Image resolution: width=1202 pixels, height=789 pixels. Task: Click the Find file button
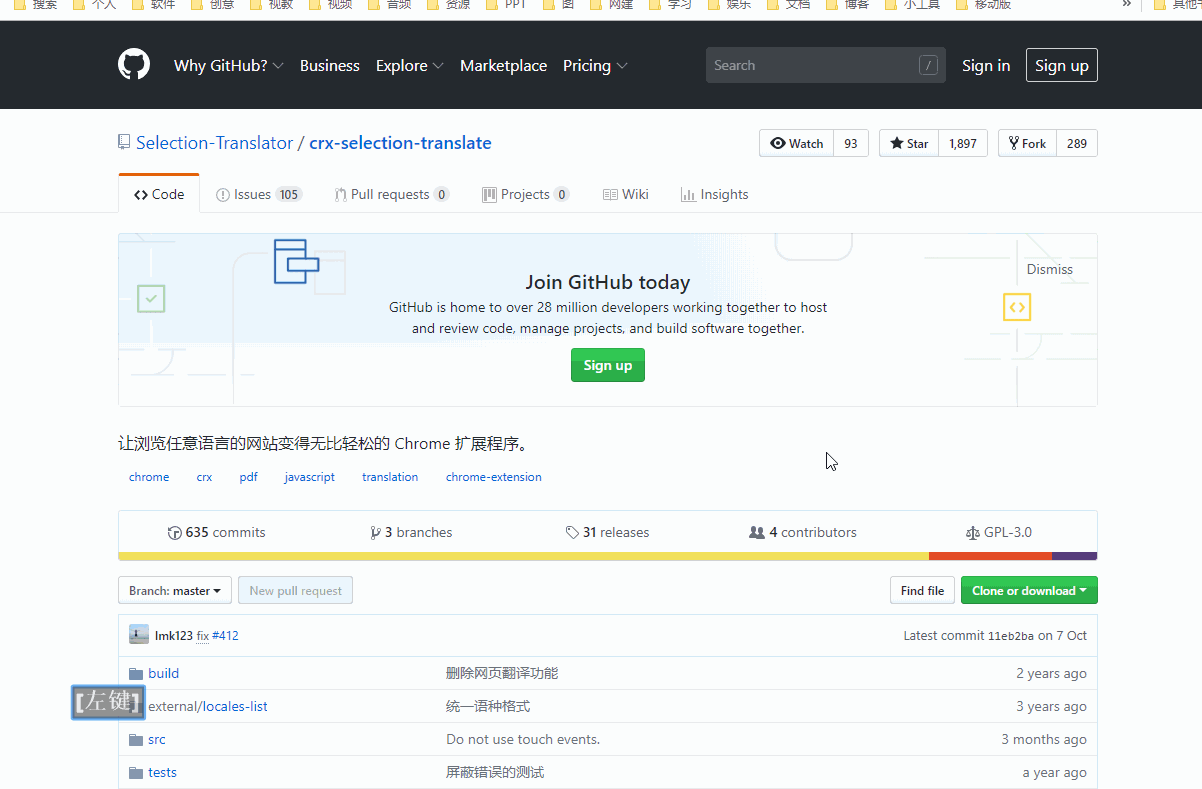(x=922, y=590)
